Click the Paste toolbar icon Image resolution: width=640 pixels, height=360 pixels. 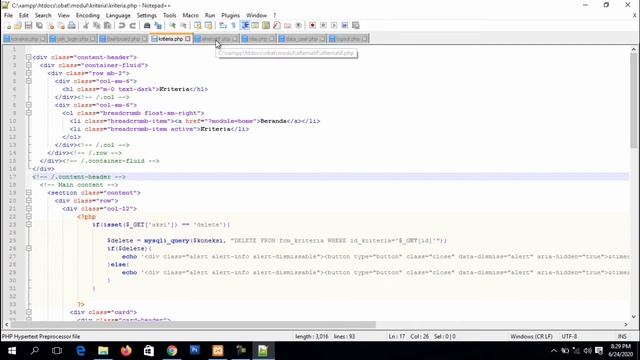107,26
